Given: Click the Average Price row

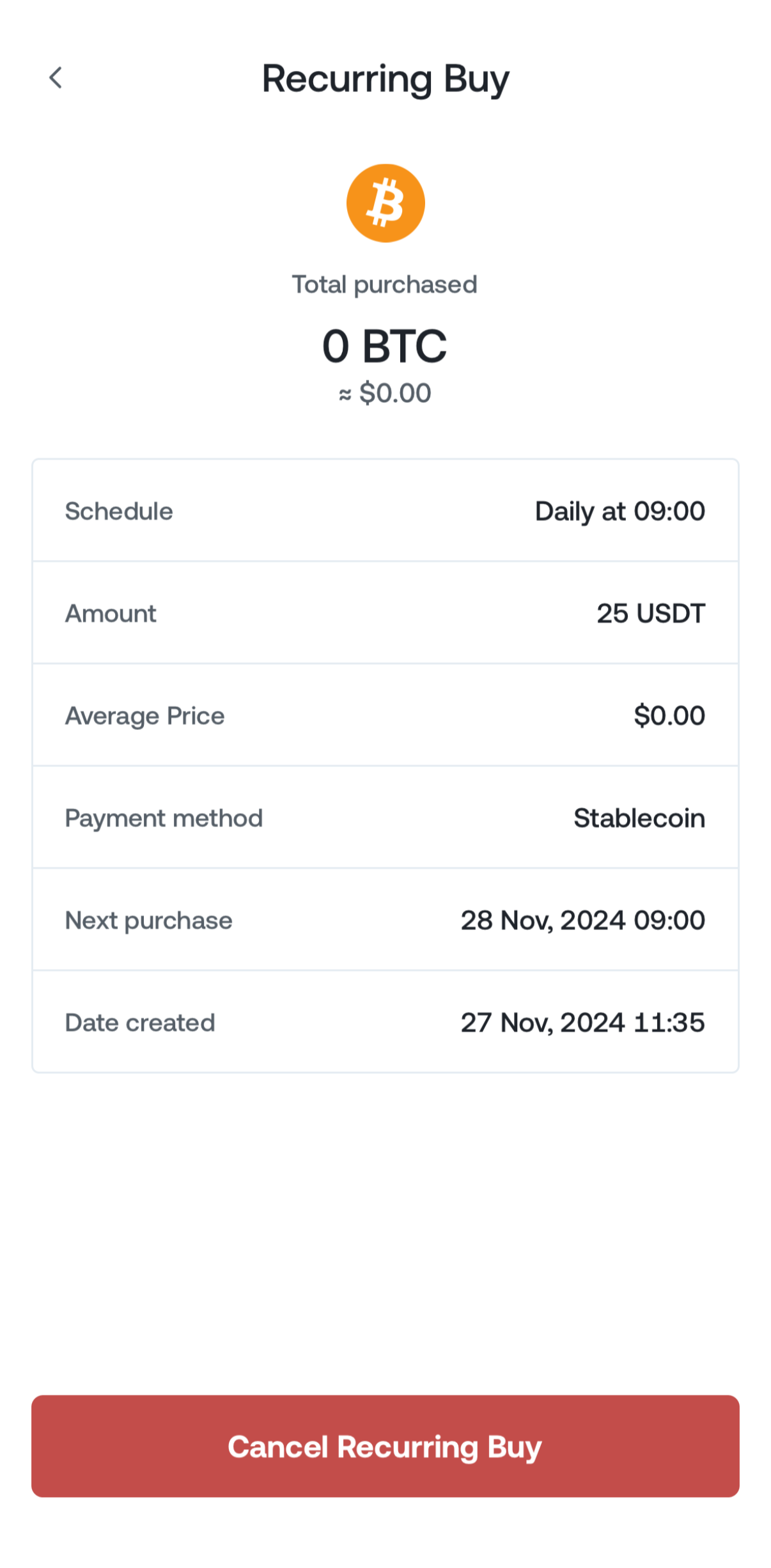Looking at the screenshot, I should pos(144,716).
